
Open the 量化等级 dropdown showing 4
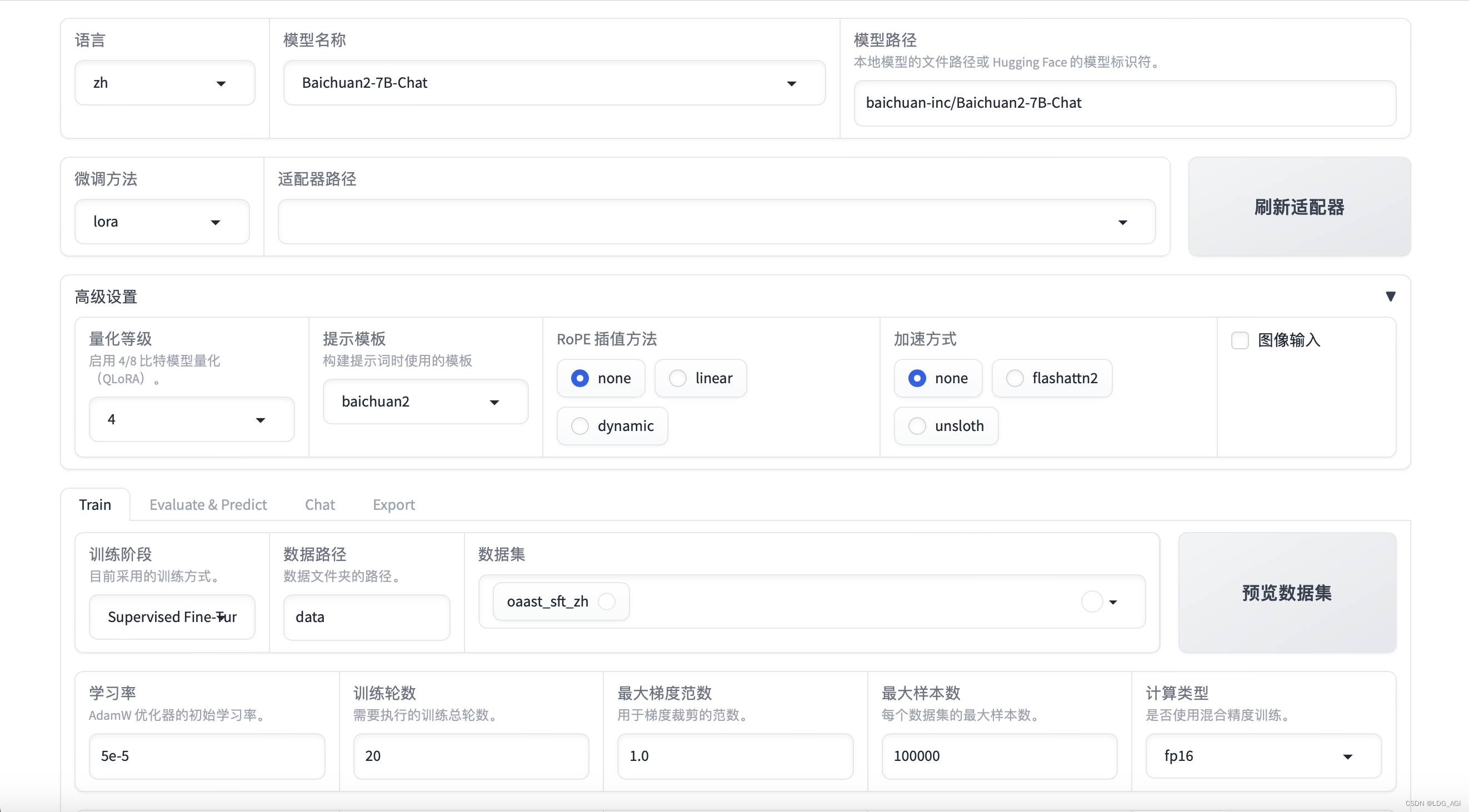pos(192,420)
